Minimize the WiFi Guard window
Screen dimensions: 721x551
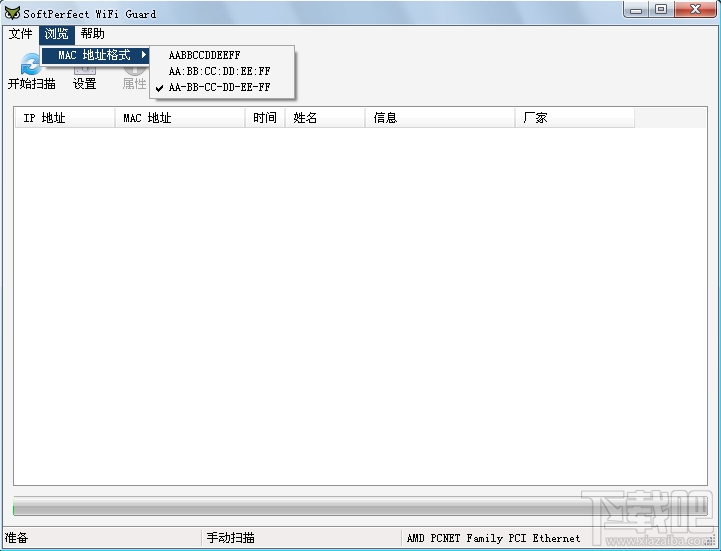pos(636,10)
